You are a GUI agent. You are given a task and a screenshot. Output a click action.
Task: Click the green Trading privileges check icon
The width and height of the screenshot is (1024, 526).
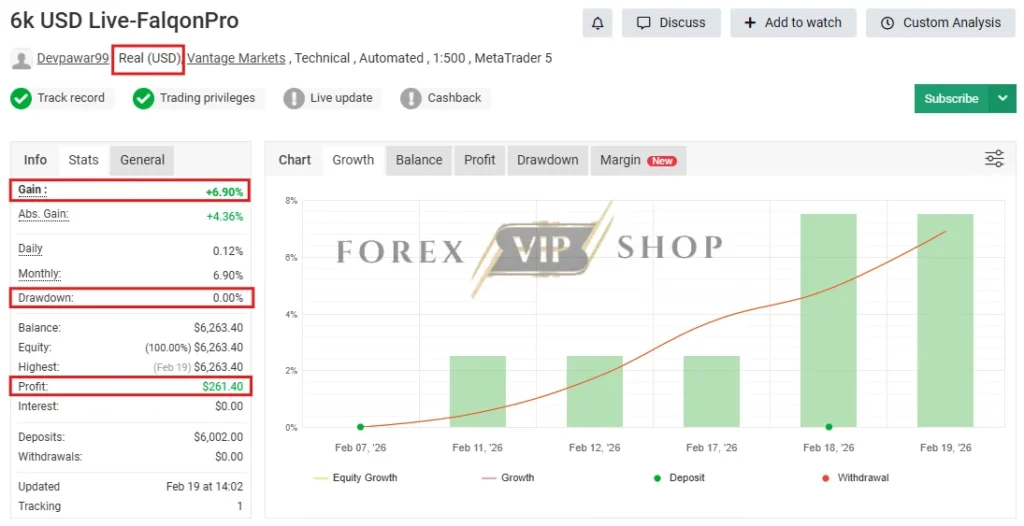point(143,99)
